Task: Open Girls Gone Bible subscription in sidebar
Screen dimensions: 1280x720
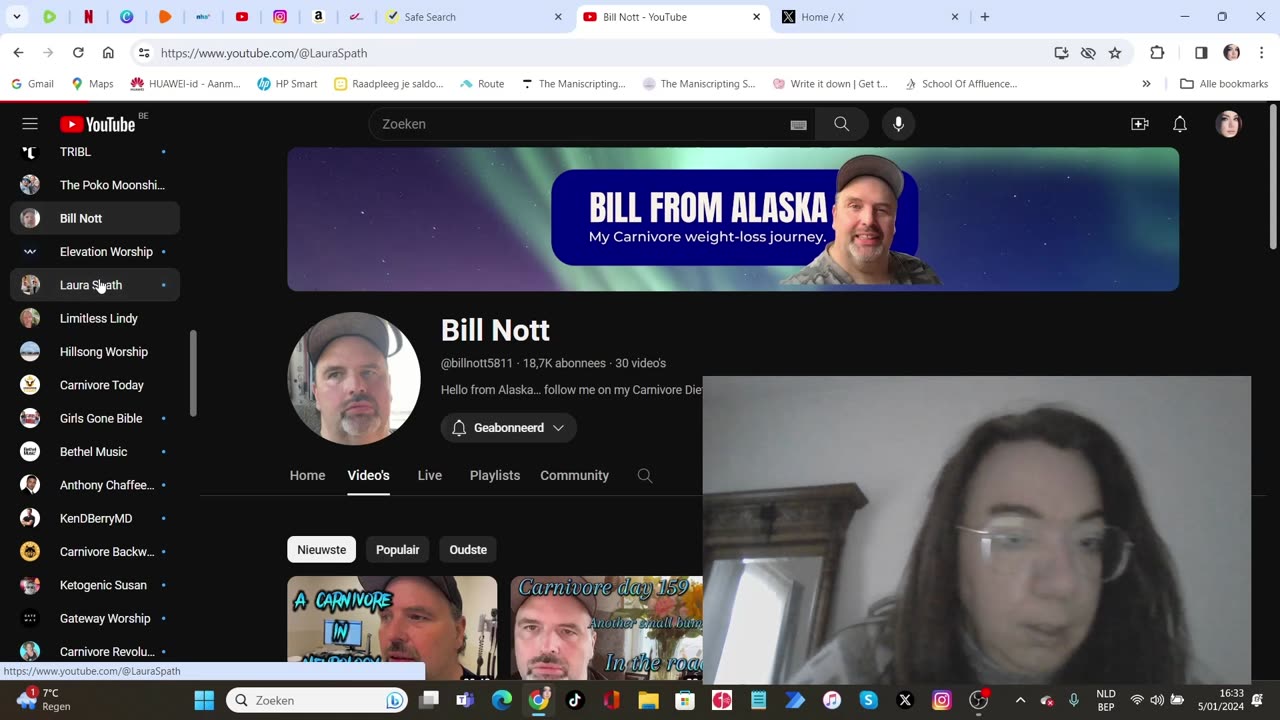Action: (95, 418)
